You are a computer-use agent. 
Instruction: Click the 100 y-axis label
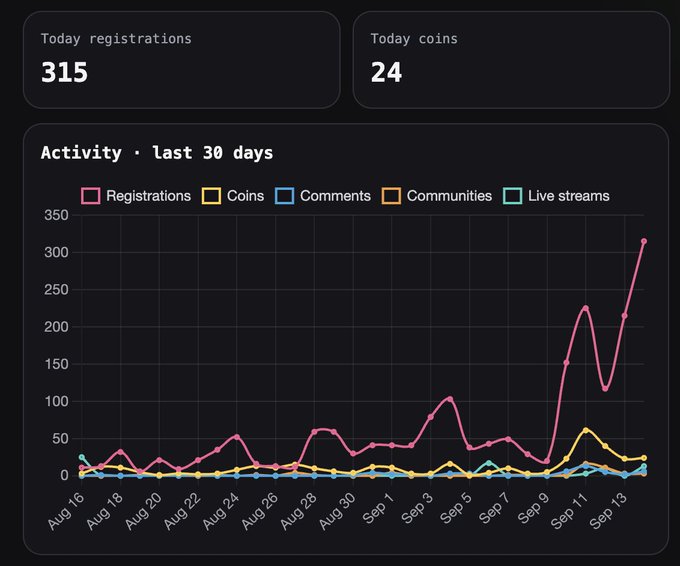click(x=56, y=402)
